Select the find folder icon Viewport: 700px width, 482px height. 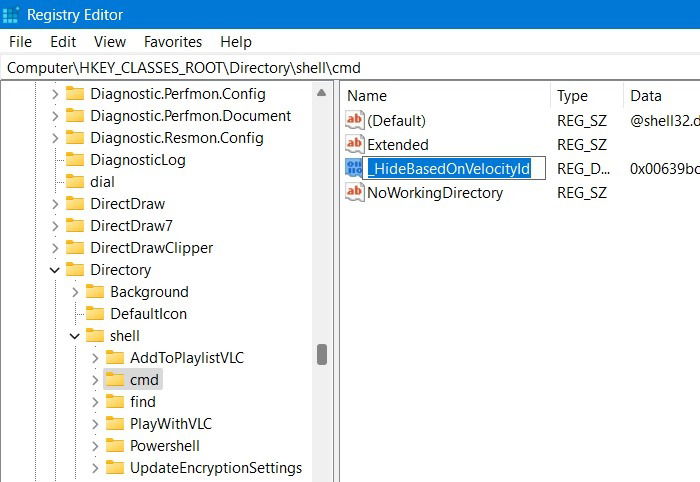tap(115, 401)
